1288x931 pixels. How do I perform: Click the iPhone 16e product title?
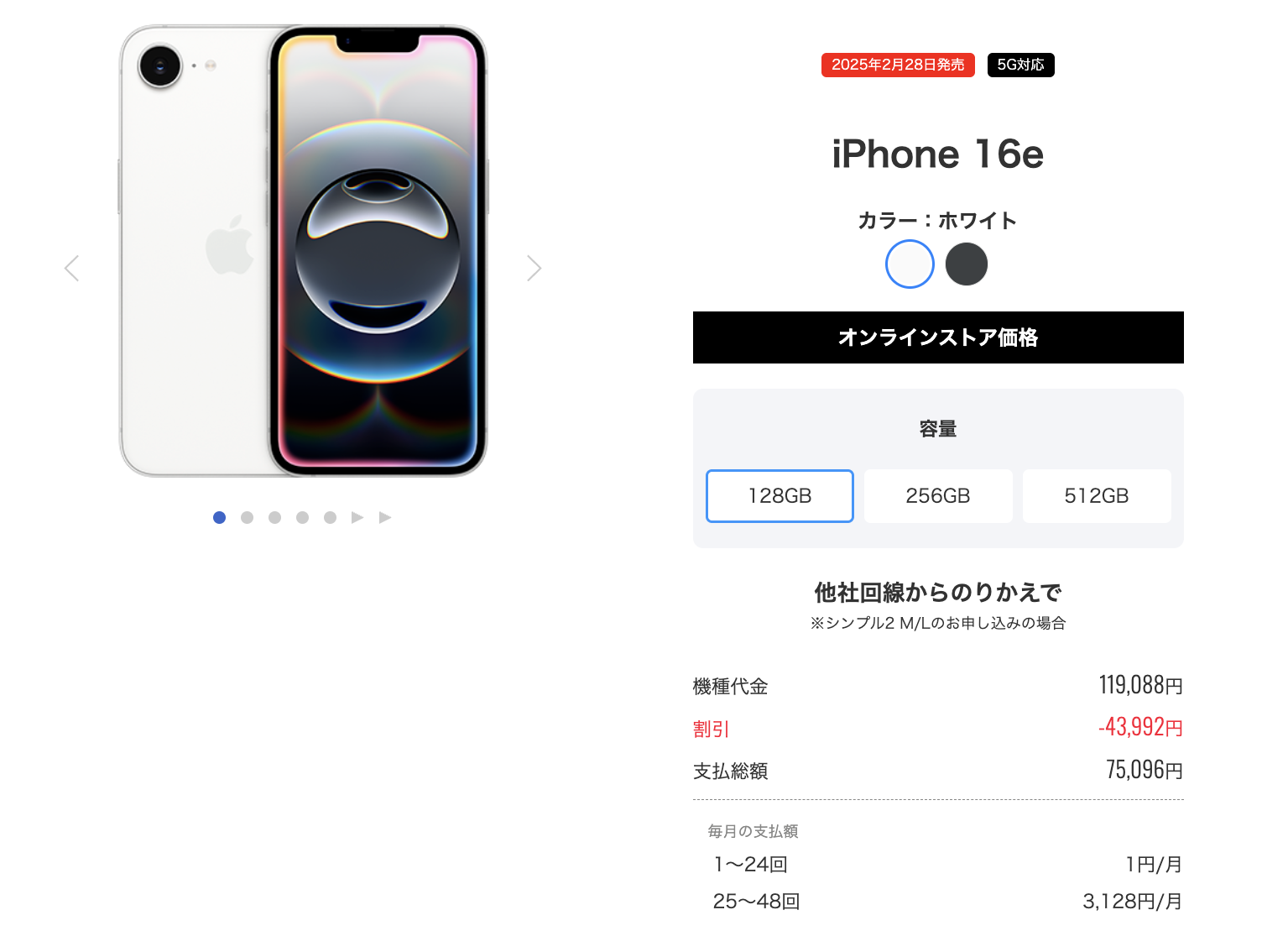click(938, 154)
